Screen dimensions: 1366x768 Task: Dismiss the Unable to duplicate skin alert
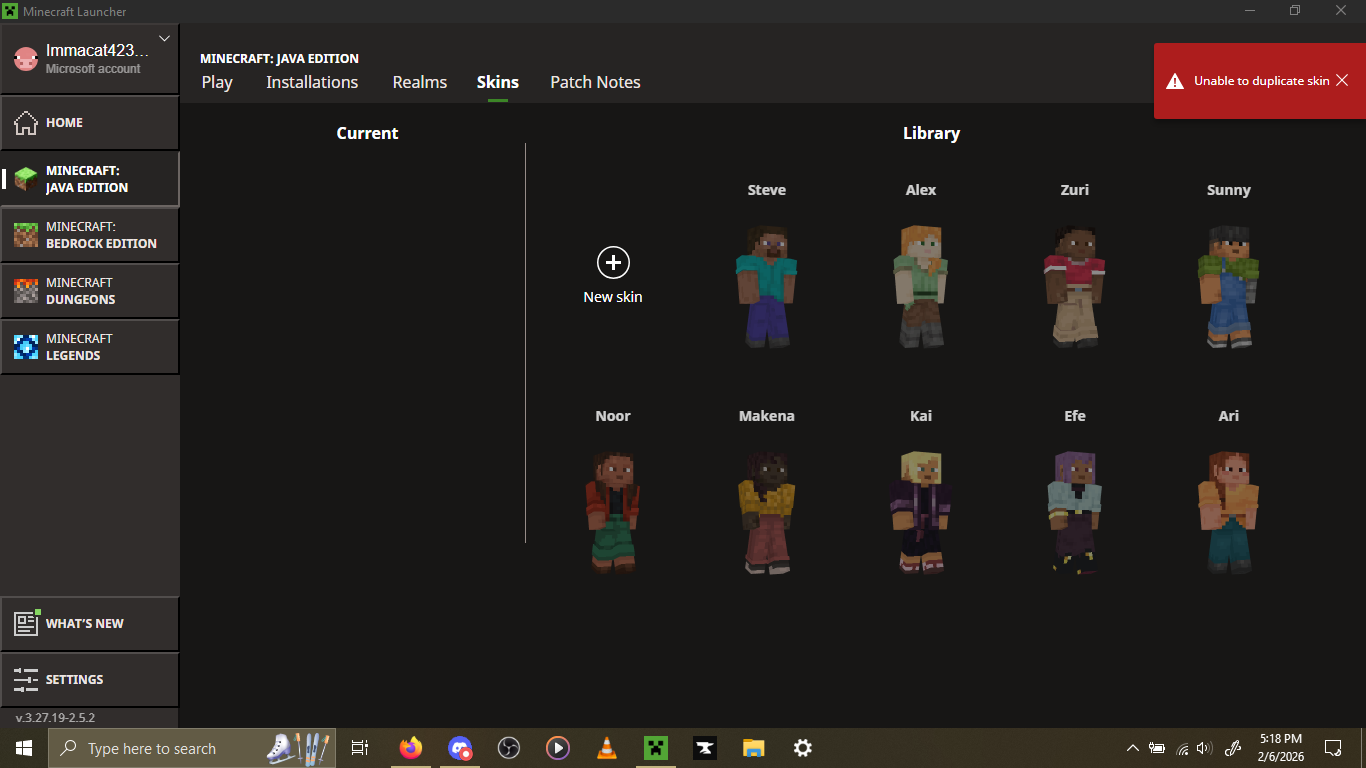(x=1342, y=81)
